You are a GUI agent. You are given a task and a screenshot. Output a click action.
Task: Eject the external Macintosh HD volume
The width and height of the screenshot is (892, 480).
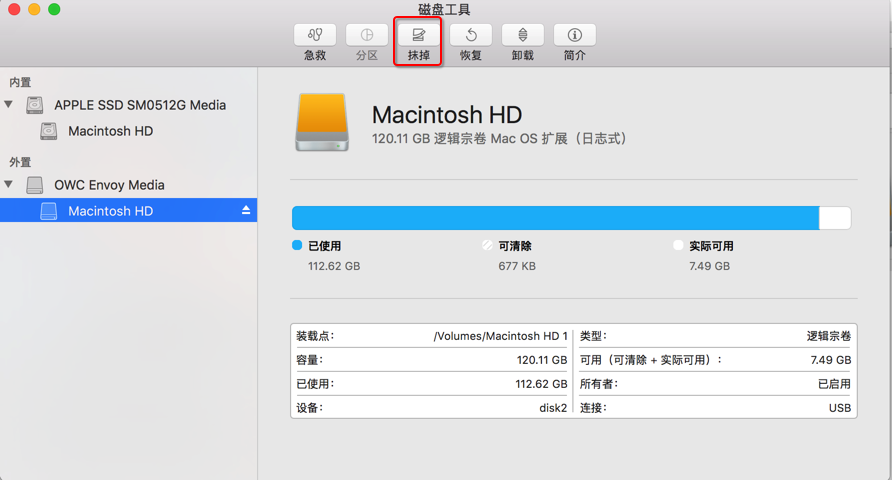246,211
